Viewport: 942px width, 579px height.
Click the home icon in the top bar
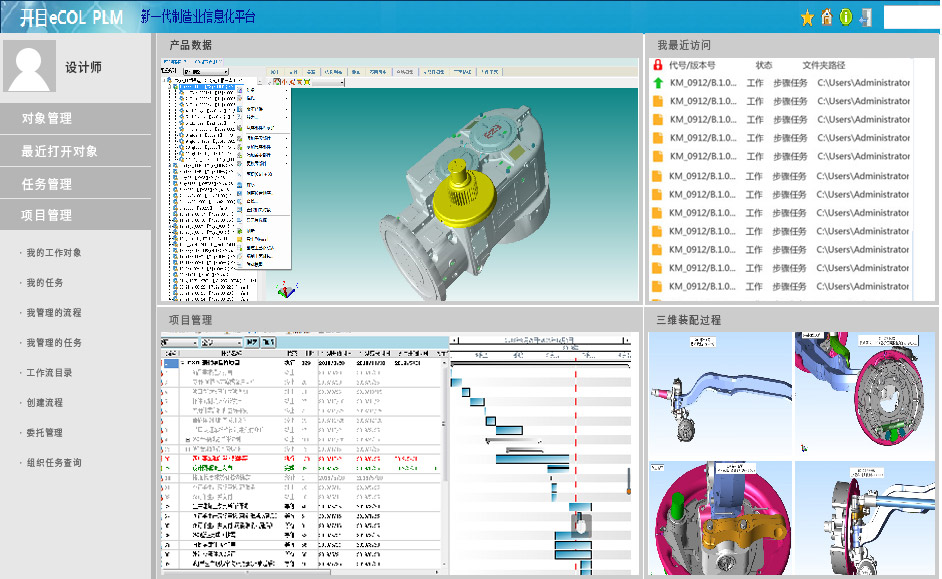tap(827, 17)
